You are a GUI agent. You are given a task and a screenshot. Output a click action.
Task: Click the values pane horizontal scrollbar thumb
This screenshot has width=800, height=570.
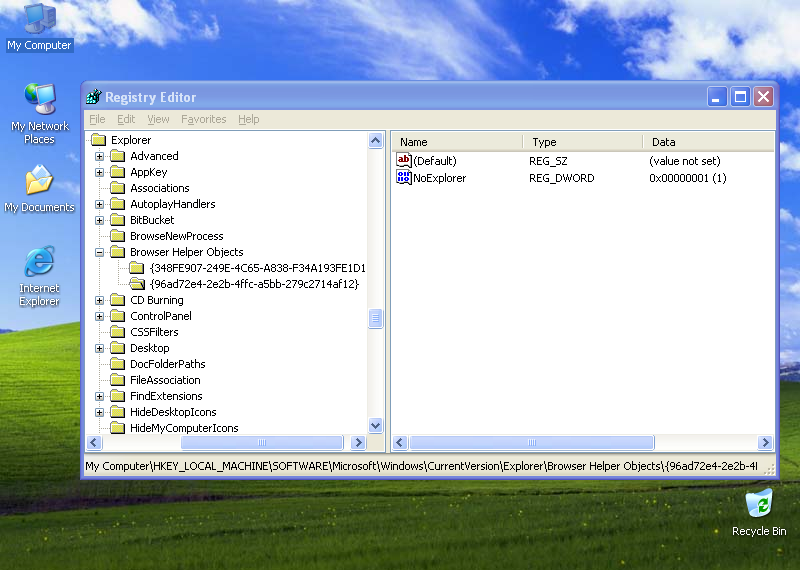532,442
